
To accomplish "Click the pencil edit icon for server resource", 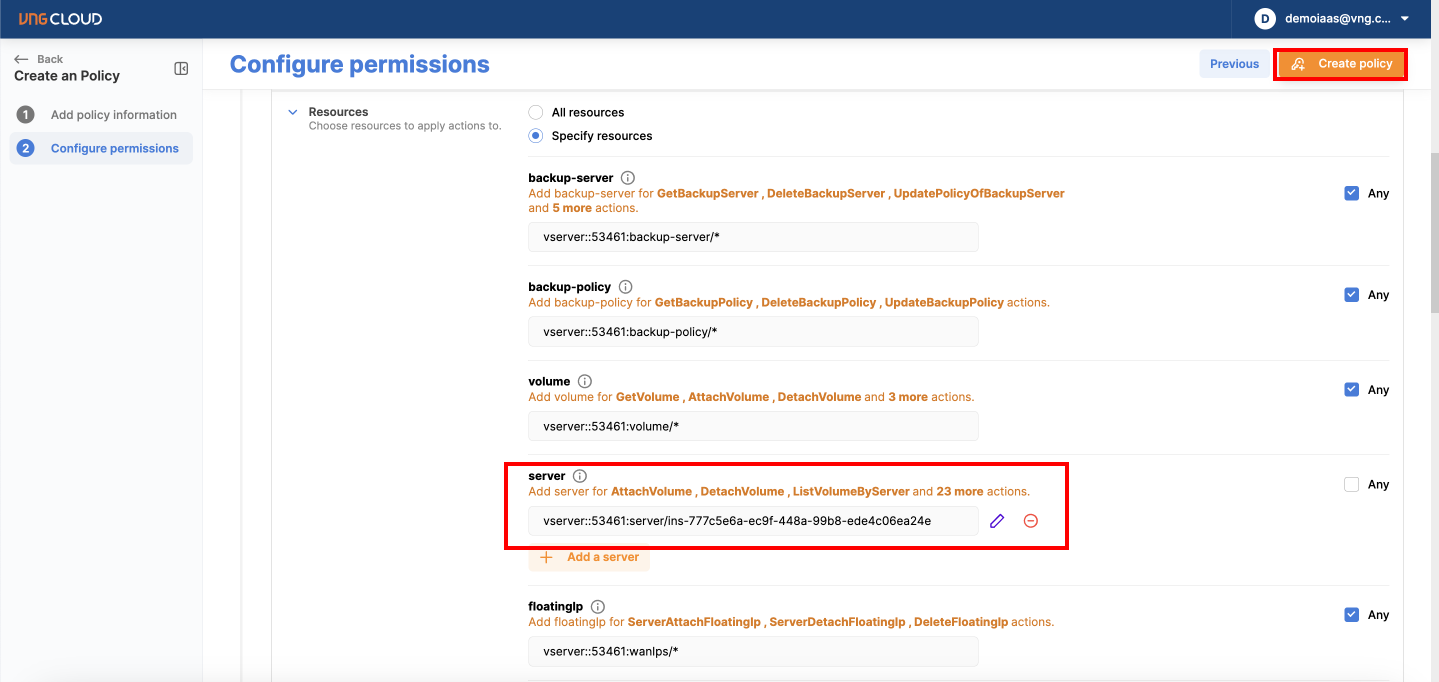I will coord(996,521).
